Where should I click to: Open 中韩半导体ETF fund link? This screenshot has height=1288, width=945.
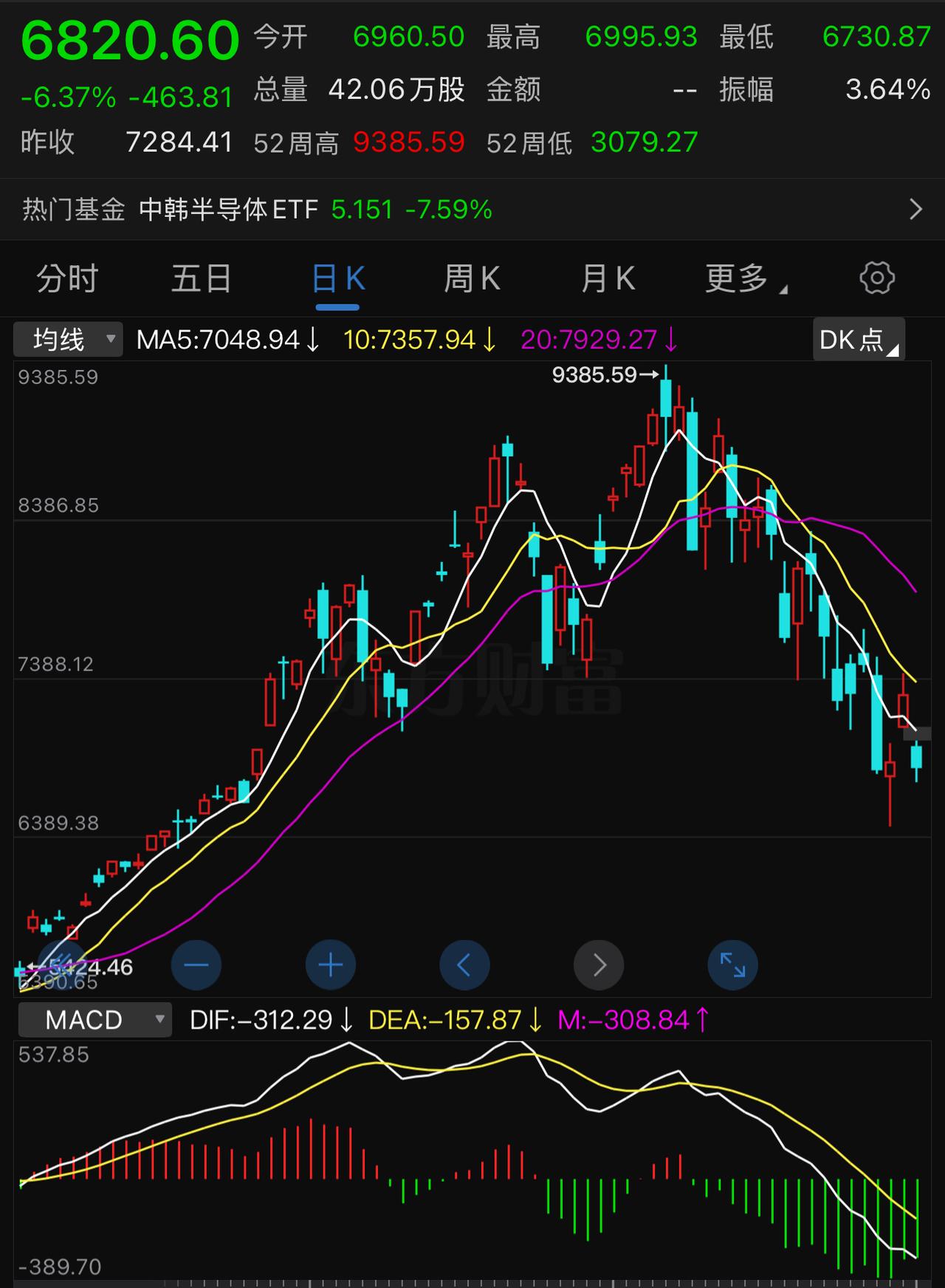[229, 210]
